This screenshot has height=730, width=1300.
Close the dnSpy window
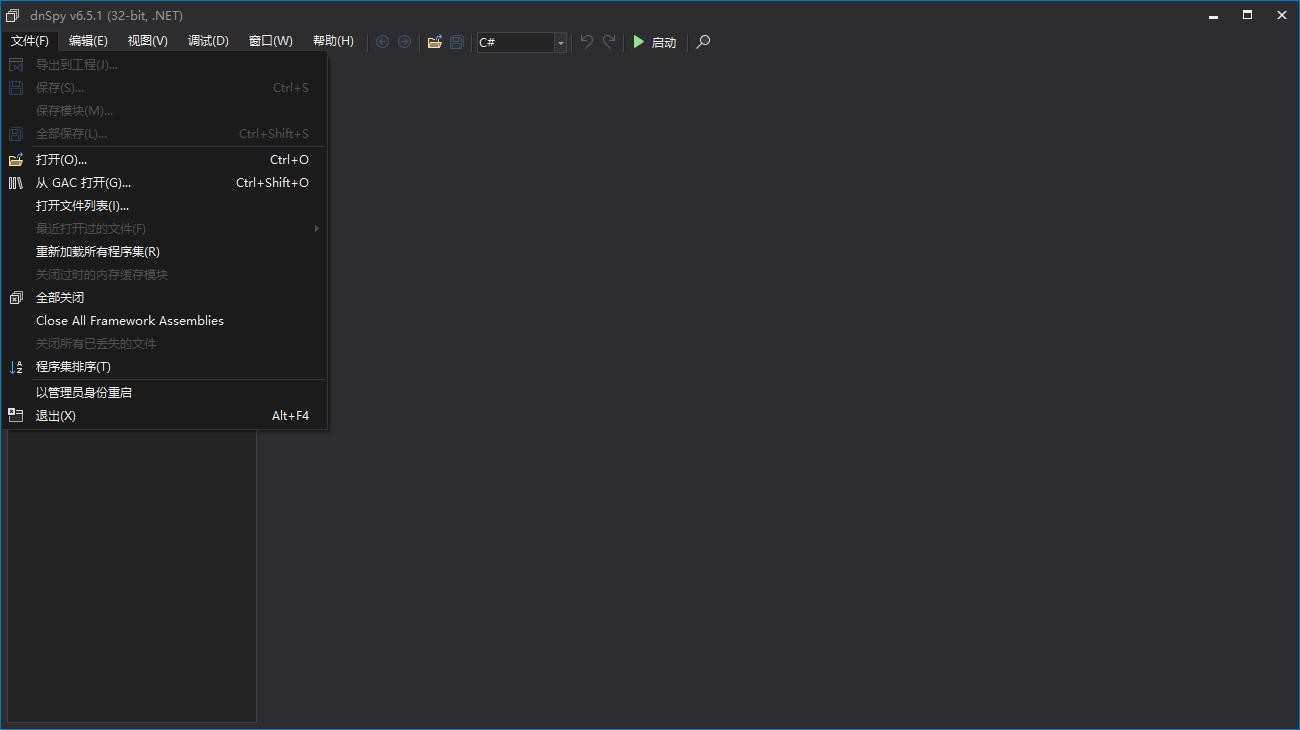(1282, 15)
